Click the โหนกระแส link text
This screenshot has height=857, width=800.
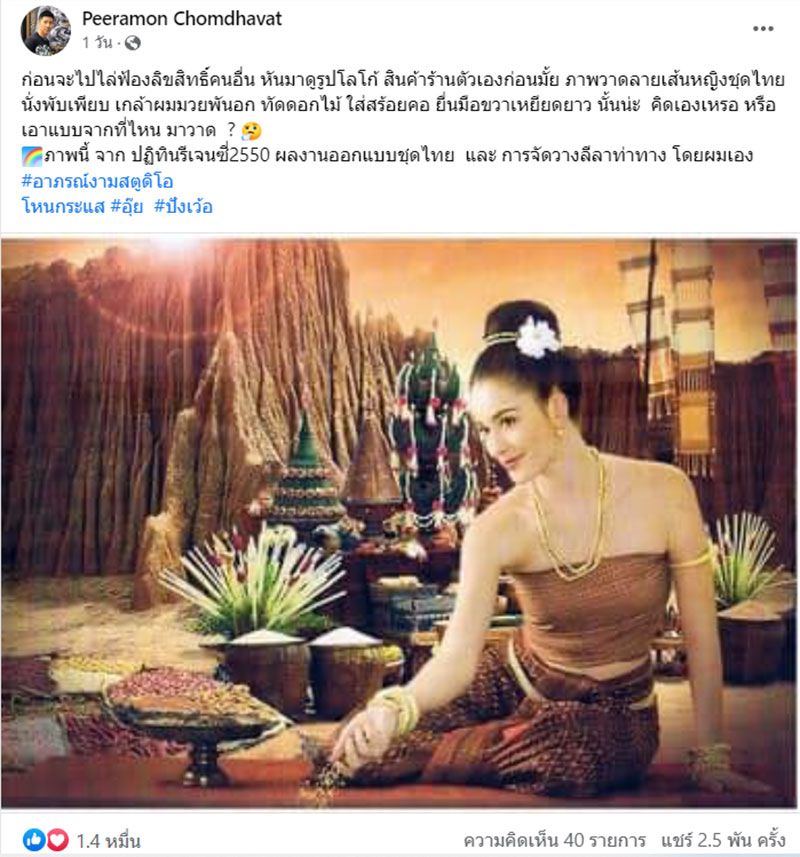pos(63,207)
